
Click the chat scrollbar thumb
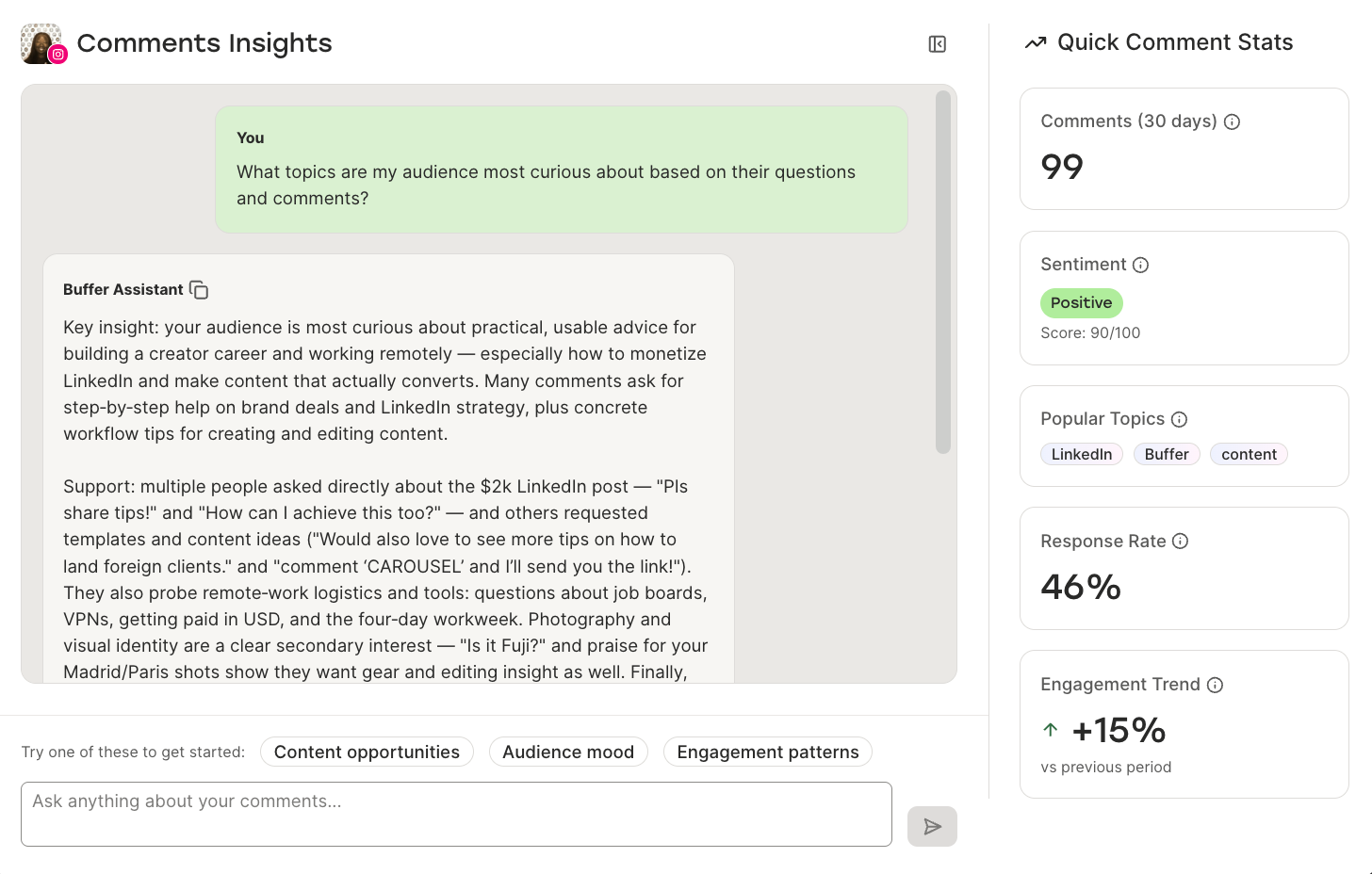pyautogui.click(x=942, y=272)
